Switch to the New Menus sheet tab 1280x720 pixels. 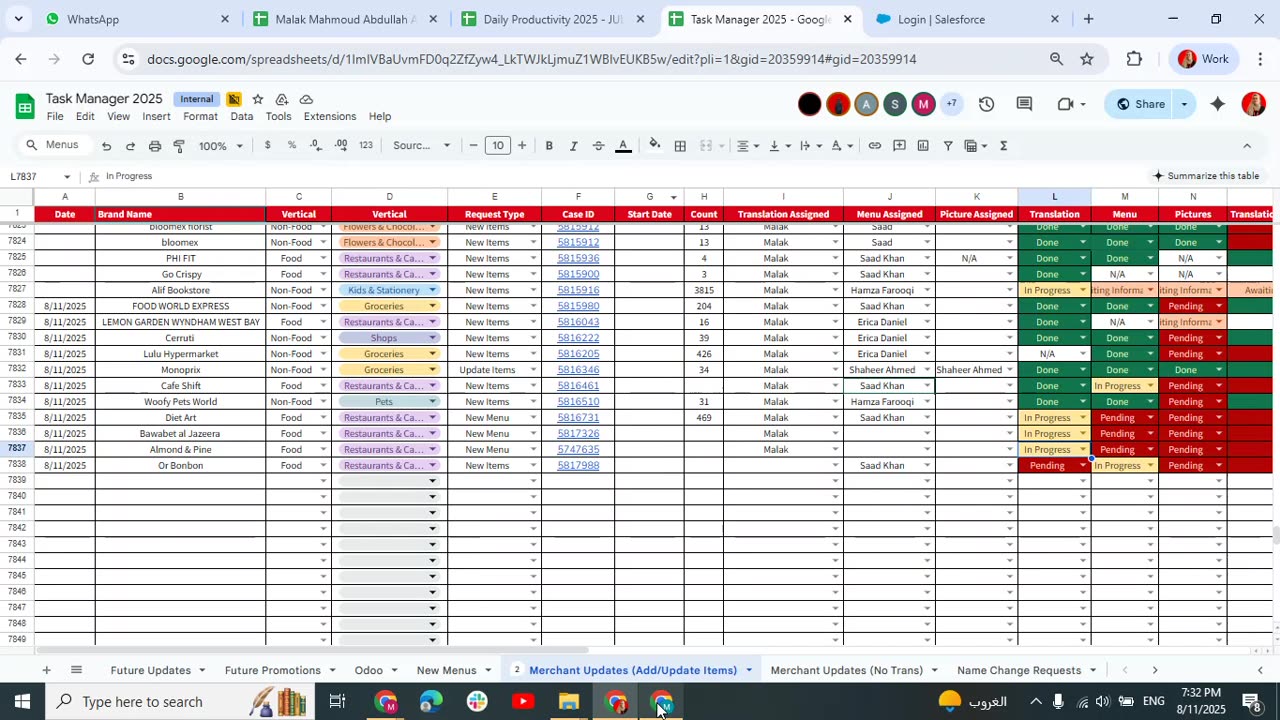click(446, 670)
